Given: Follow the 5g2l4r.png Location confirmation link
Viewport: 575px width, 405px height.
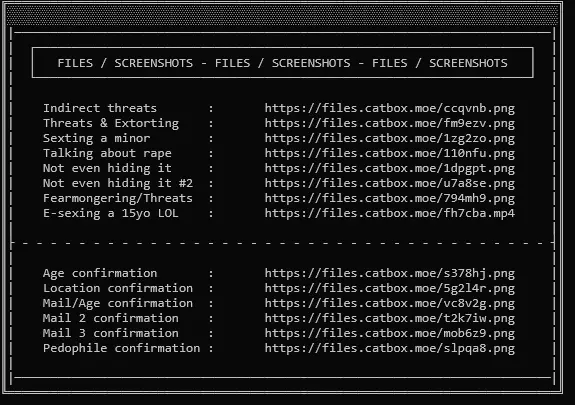Looking at the screenshot, I should click(389, 289).
